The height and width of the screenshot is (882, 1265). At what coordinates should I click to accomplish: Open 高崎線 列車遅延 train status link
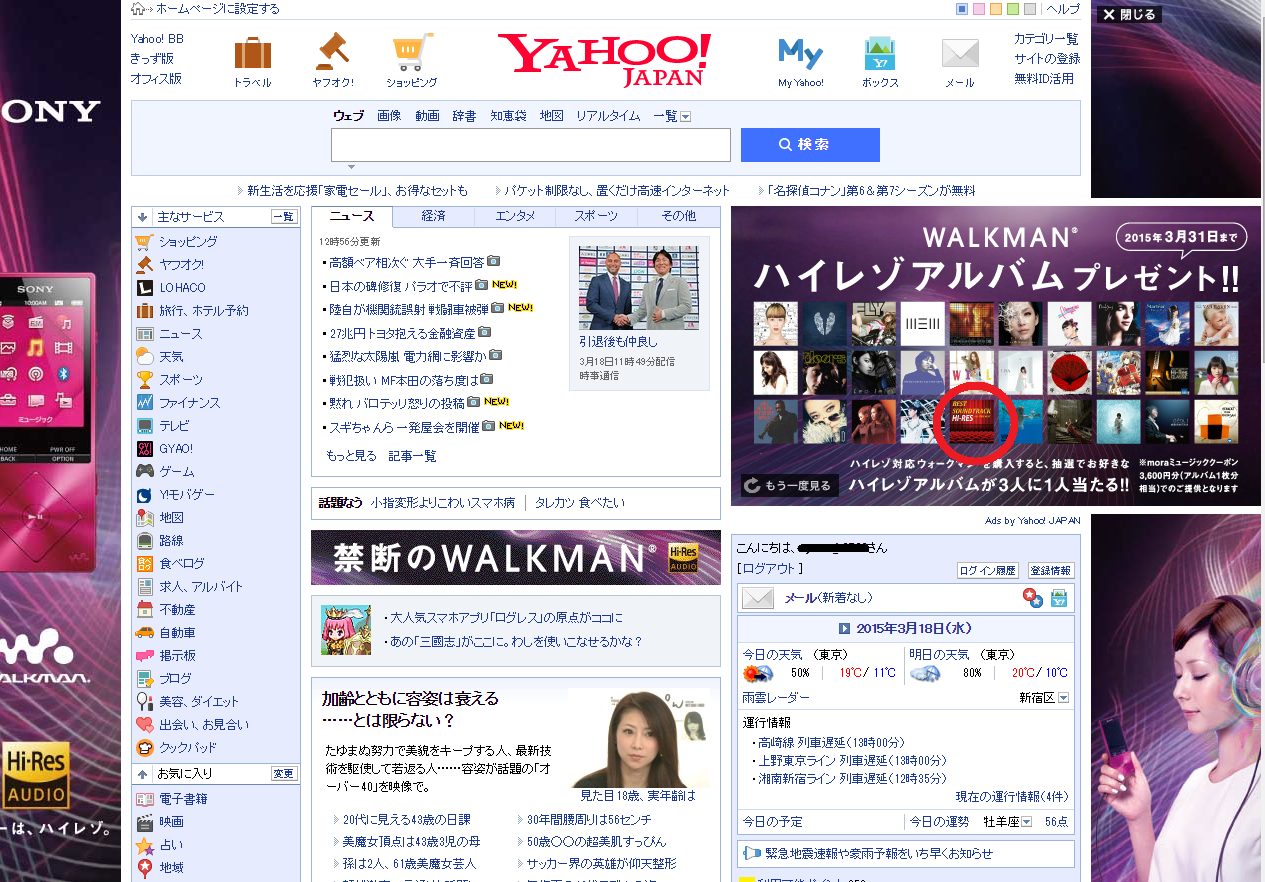tap(831, 743)
